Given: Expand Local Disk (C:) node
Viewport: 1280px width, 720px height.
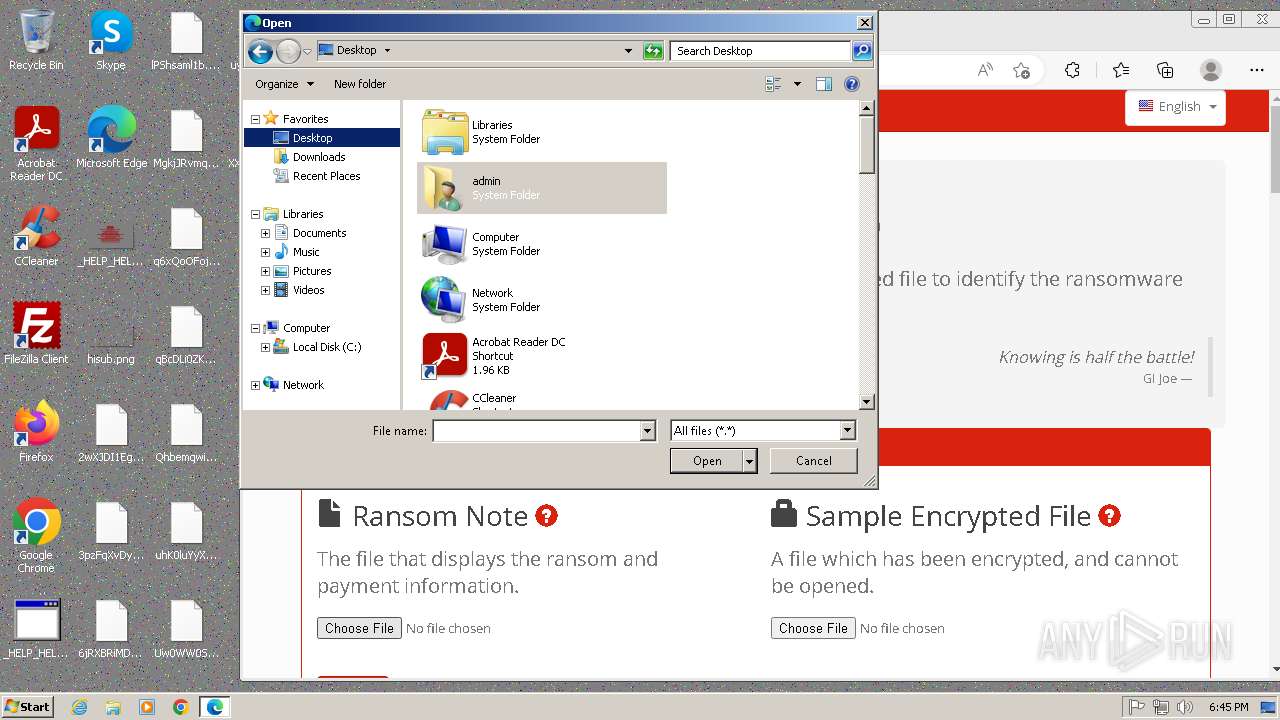Looking at the screenshot, I should click(265, 347).
